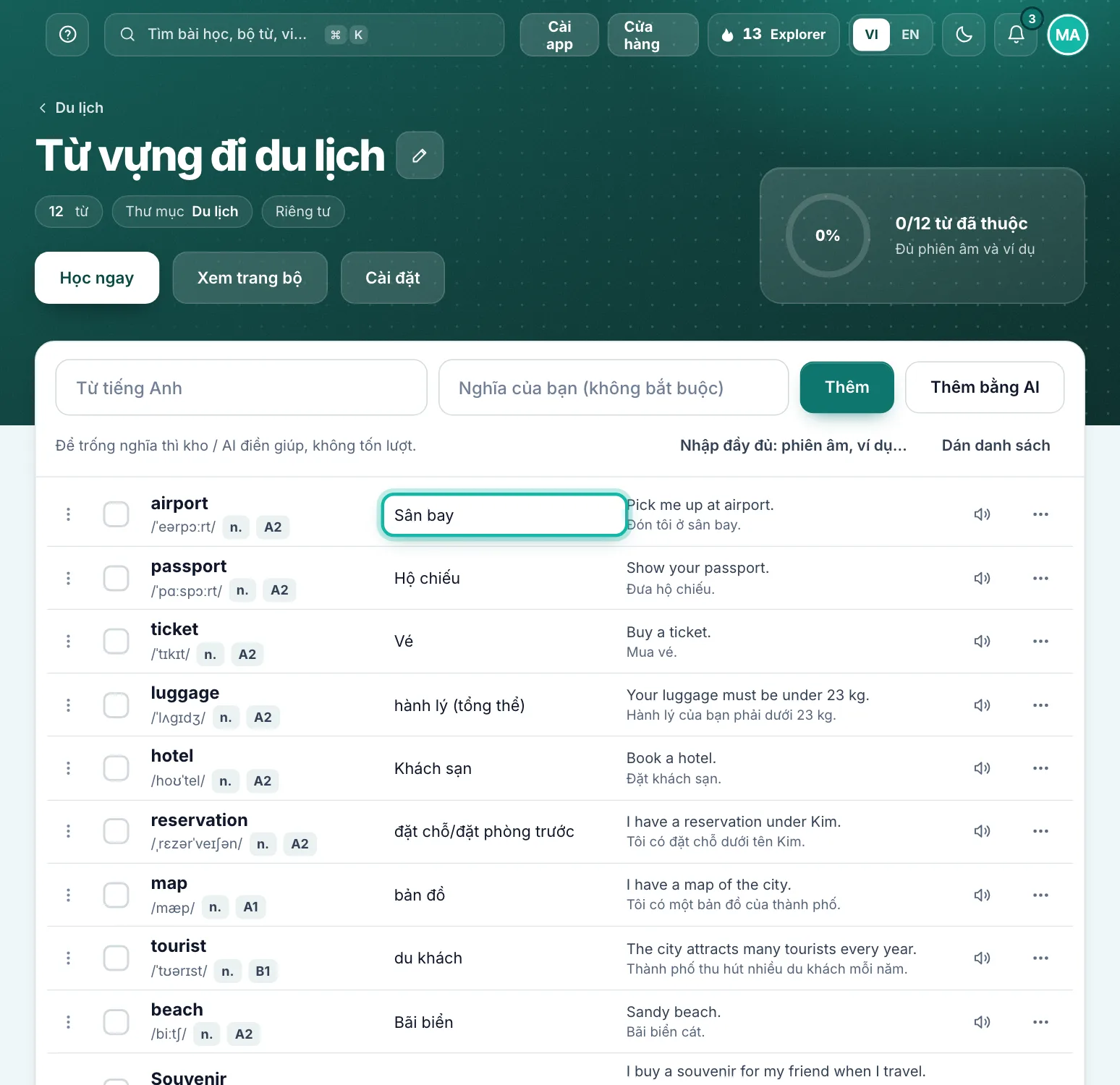Play pronunciation of luggage
1120x1085 pixels.
coord(982,705)
